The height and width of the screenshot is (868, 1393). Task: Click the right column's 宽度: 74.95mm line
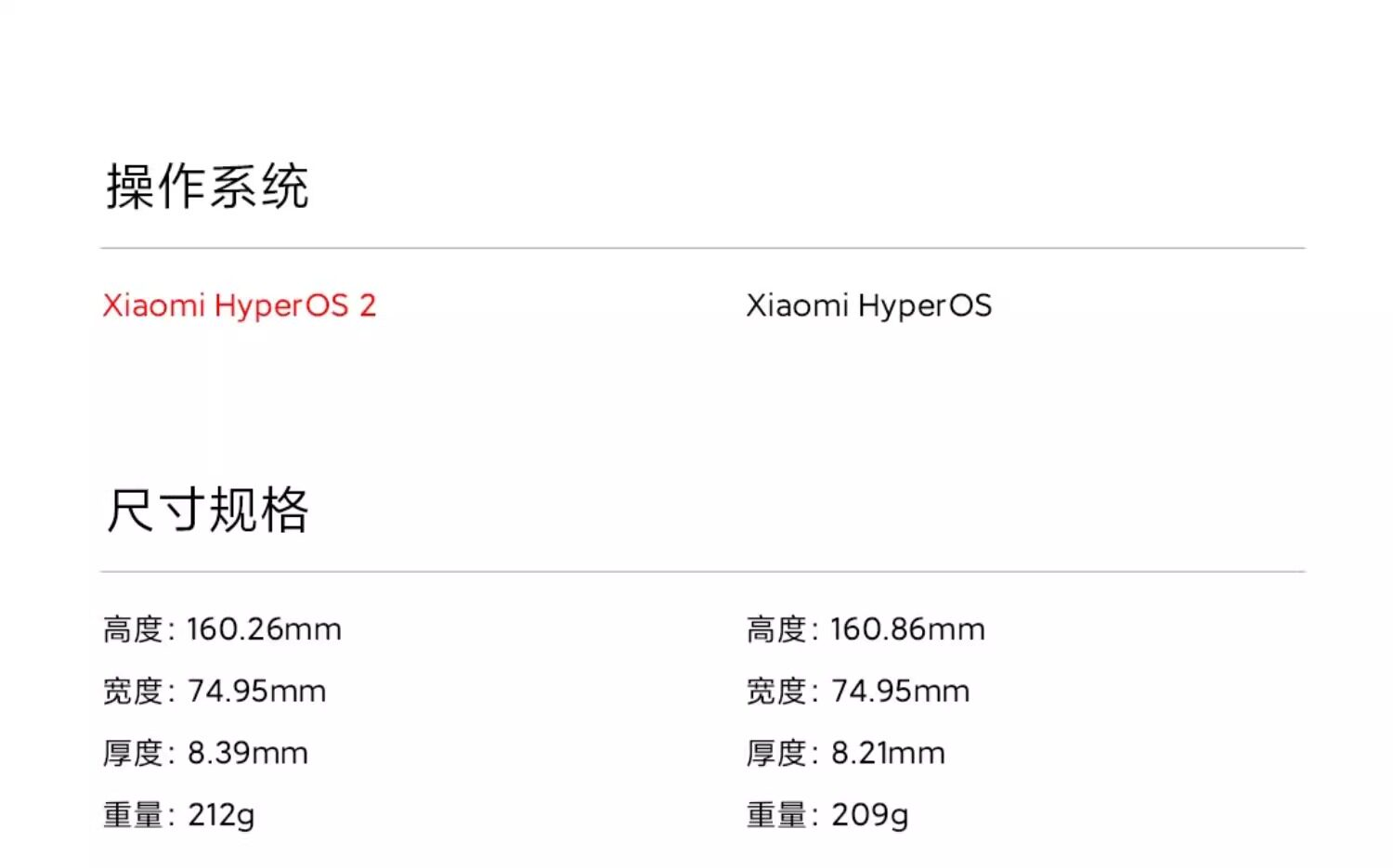[857, 692]
